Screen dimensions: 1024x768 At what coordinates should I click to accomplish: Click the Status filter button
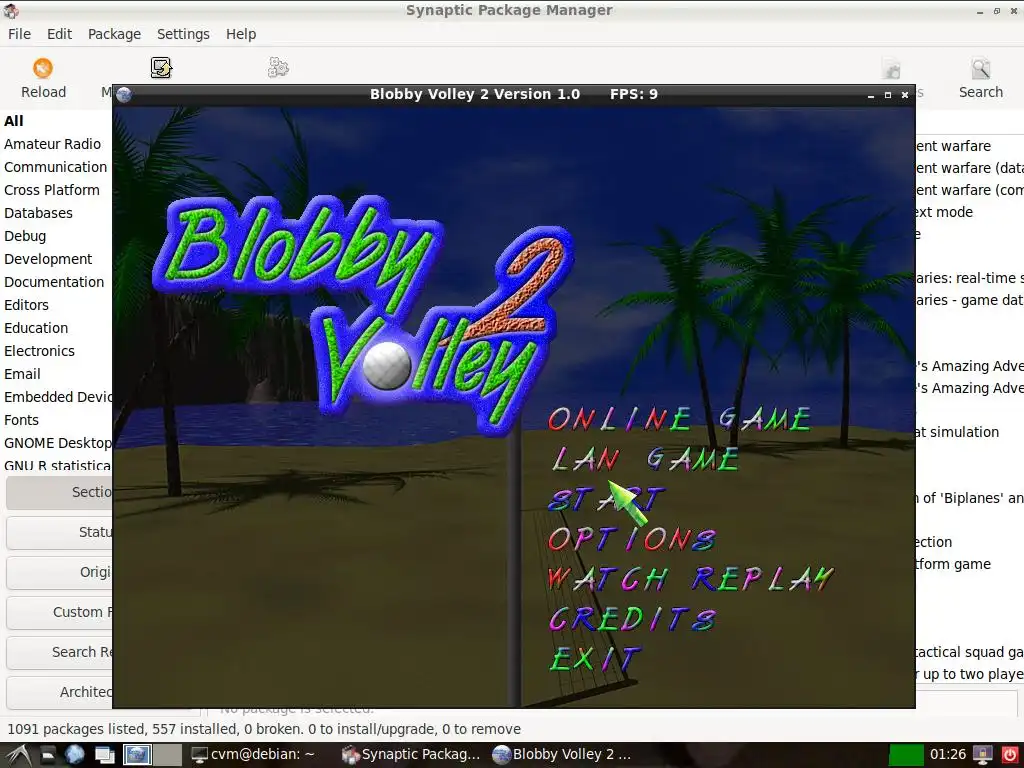click(59, 532)
